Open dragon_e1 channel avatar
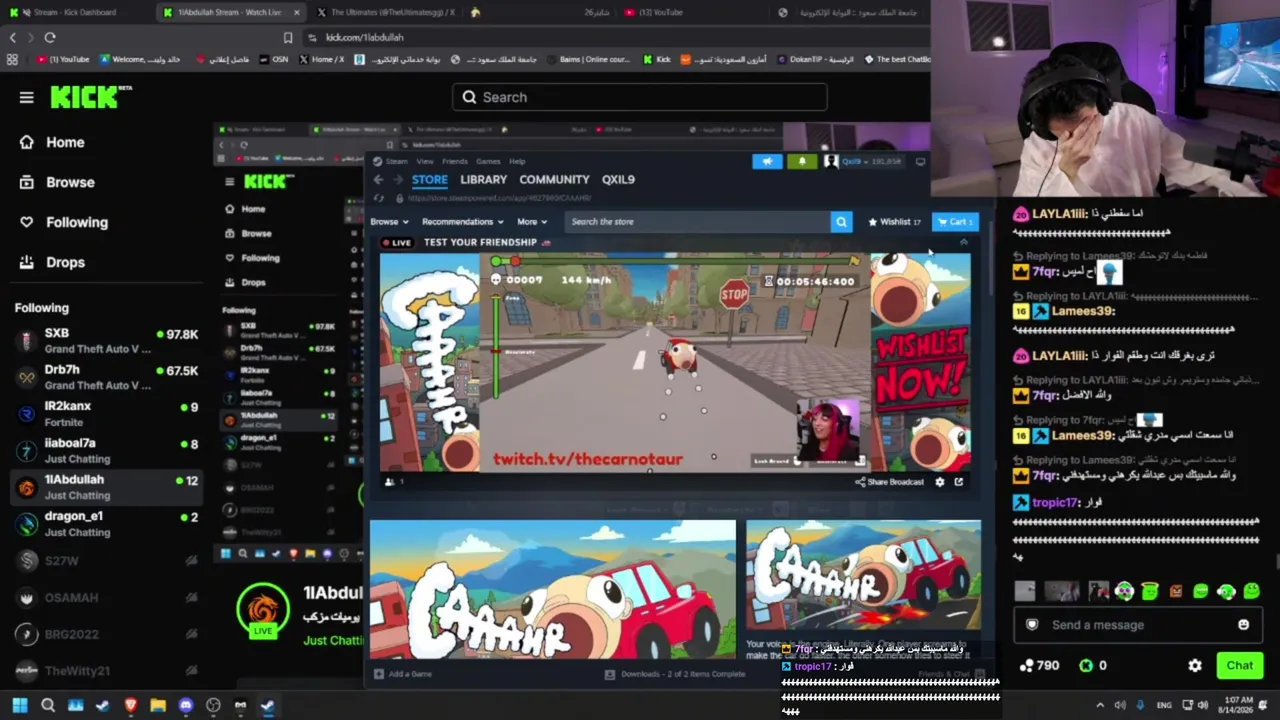This screenshot has height=720, width=1280. tap(27, 524)
